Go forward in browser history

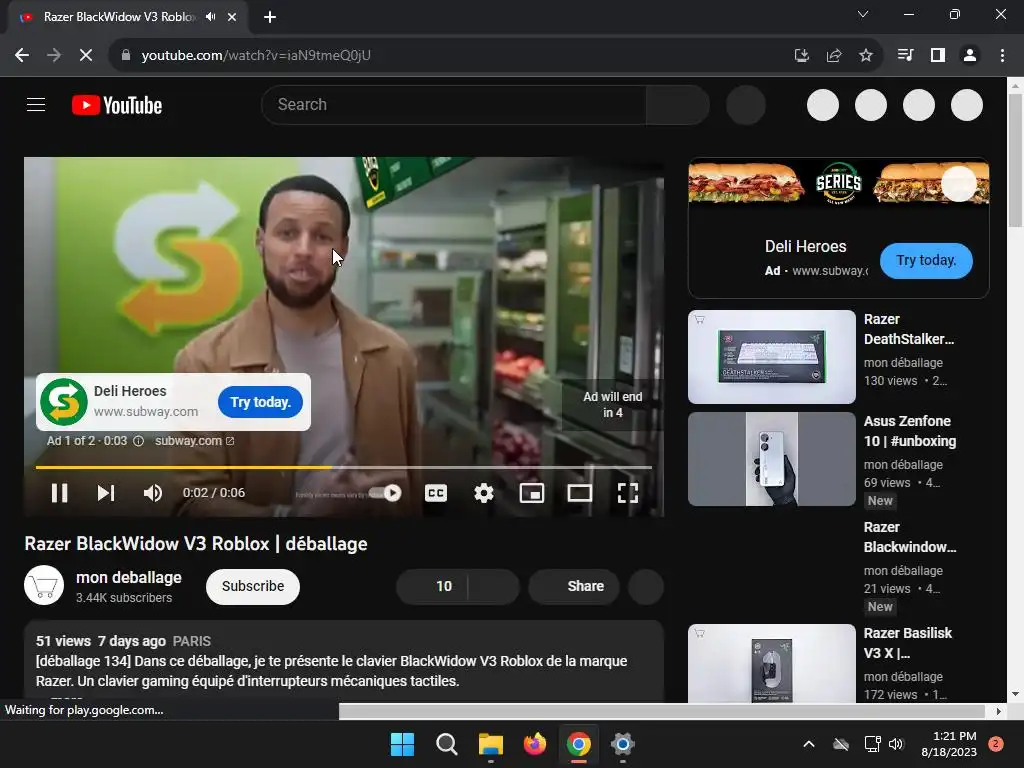[54, 56]
